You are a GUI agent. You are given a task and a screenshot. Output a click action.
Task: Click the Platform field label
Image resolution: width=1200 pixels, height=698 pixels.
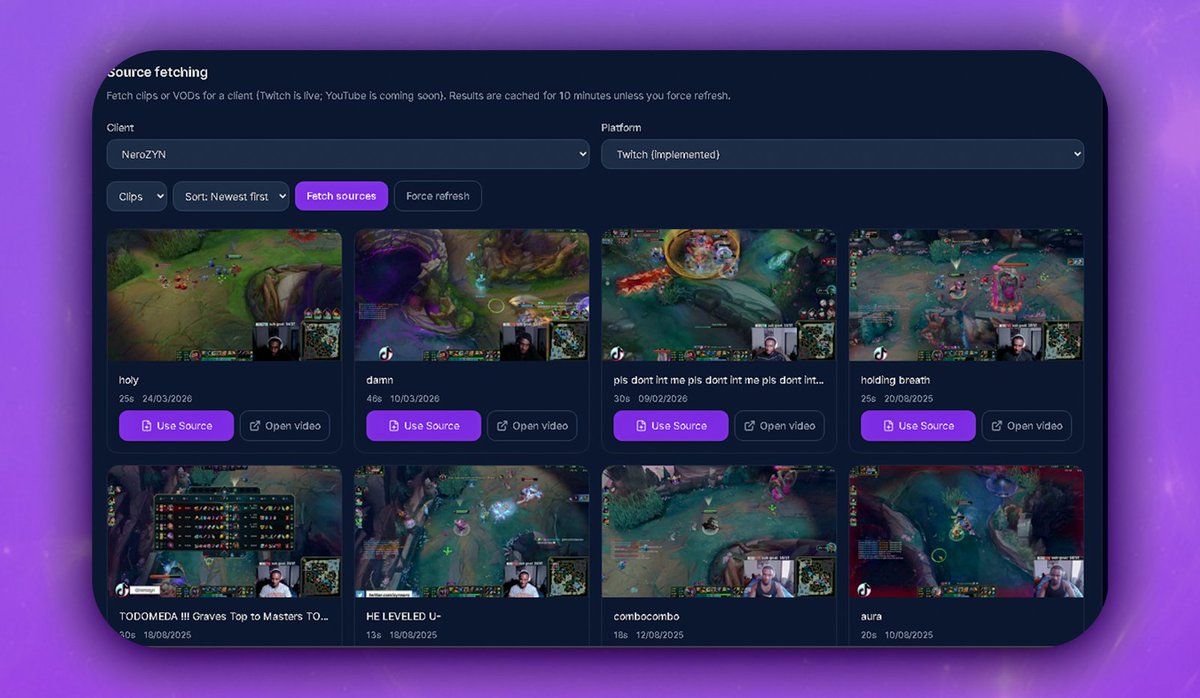621,128
